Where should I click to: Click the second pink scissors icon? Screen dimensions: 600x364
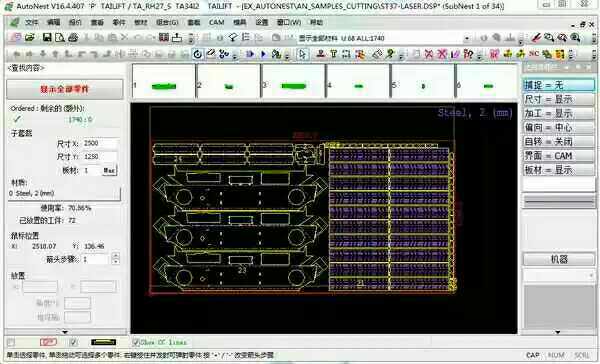442,54
